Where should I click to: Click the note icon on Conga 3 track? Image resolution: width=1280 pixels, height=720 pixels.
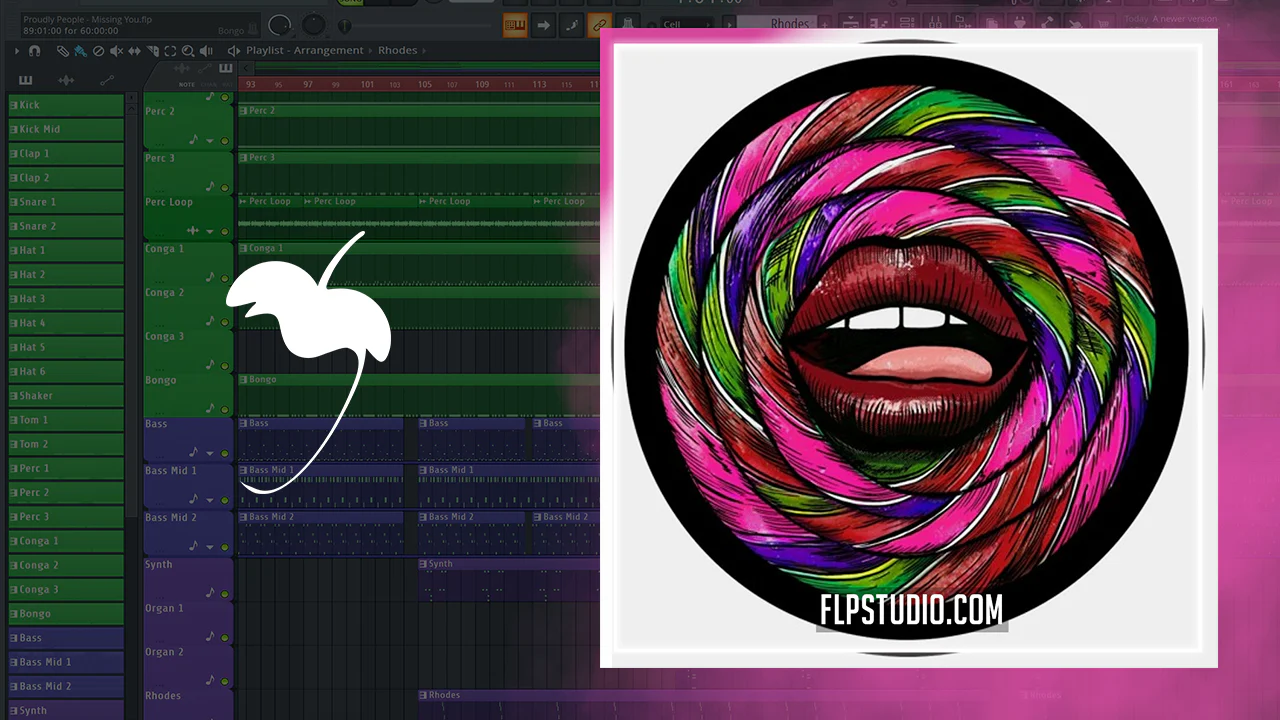210,365
